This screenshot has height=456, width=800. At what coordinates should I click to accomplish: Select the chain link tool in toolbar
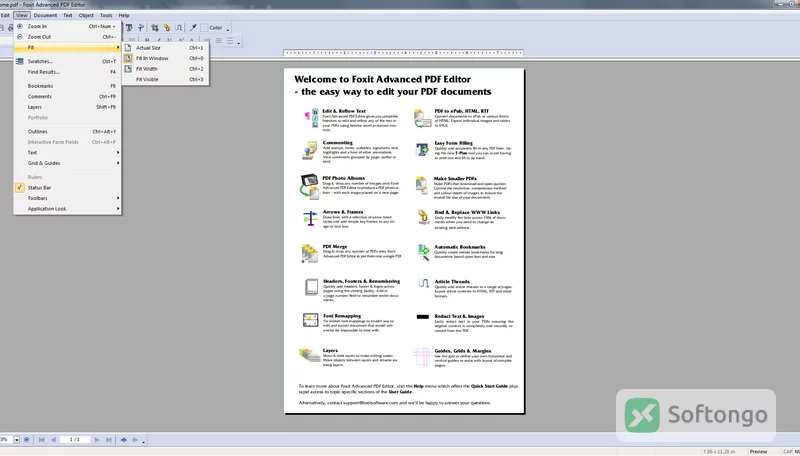point(166,28)
